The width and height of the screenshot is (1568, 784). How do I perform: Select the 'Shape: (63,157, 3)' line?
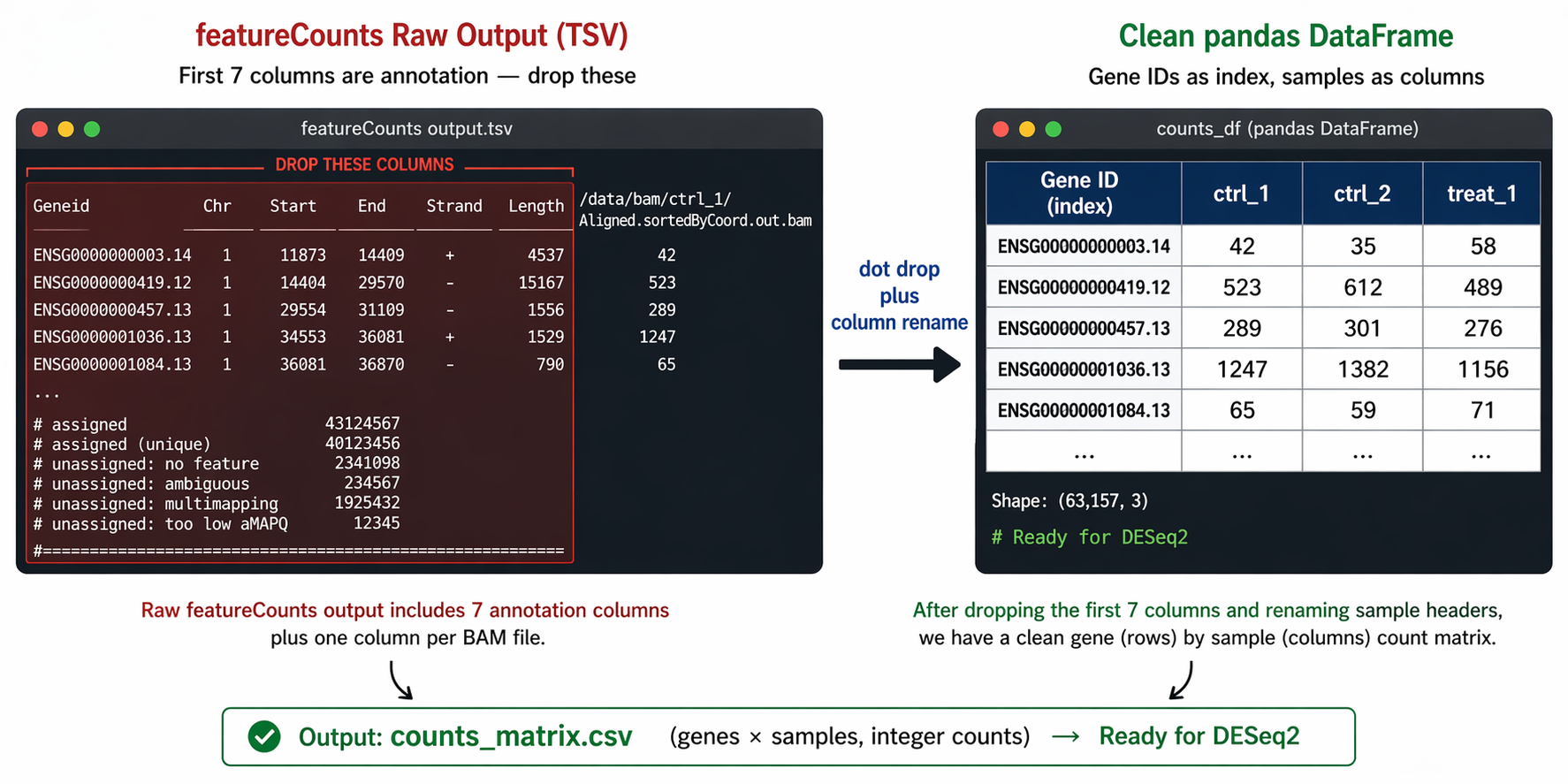click(1069, 501)
